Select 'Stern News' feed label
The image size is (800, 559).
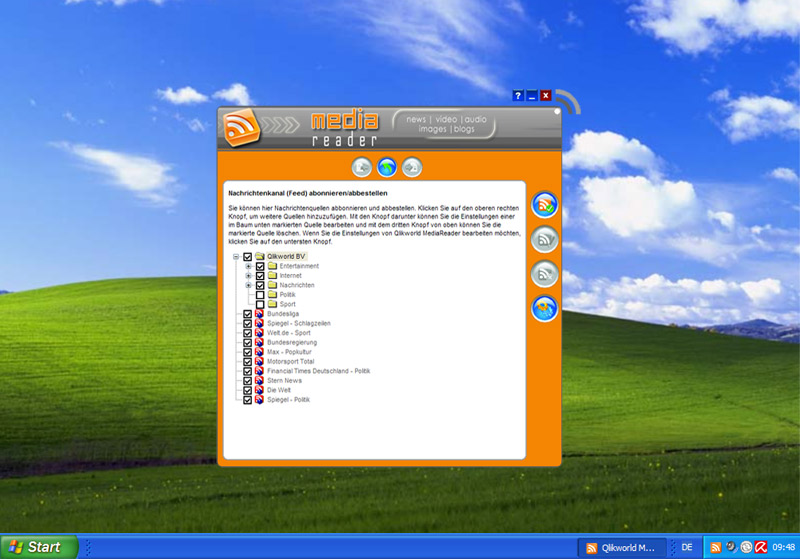tap(285, 380)
